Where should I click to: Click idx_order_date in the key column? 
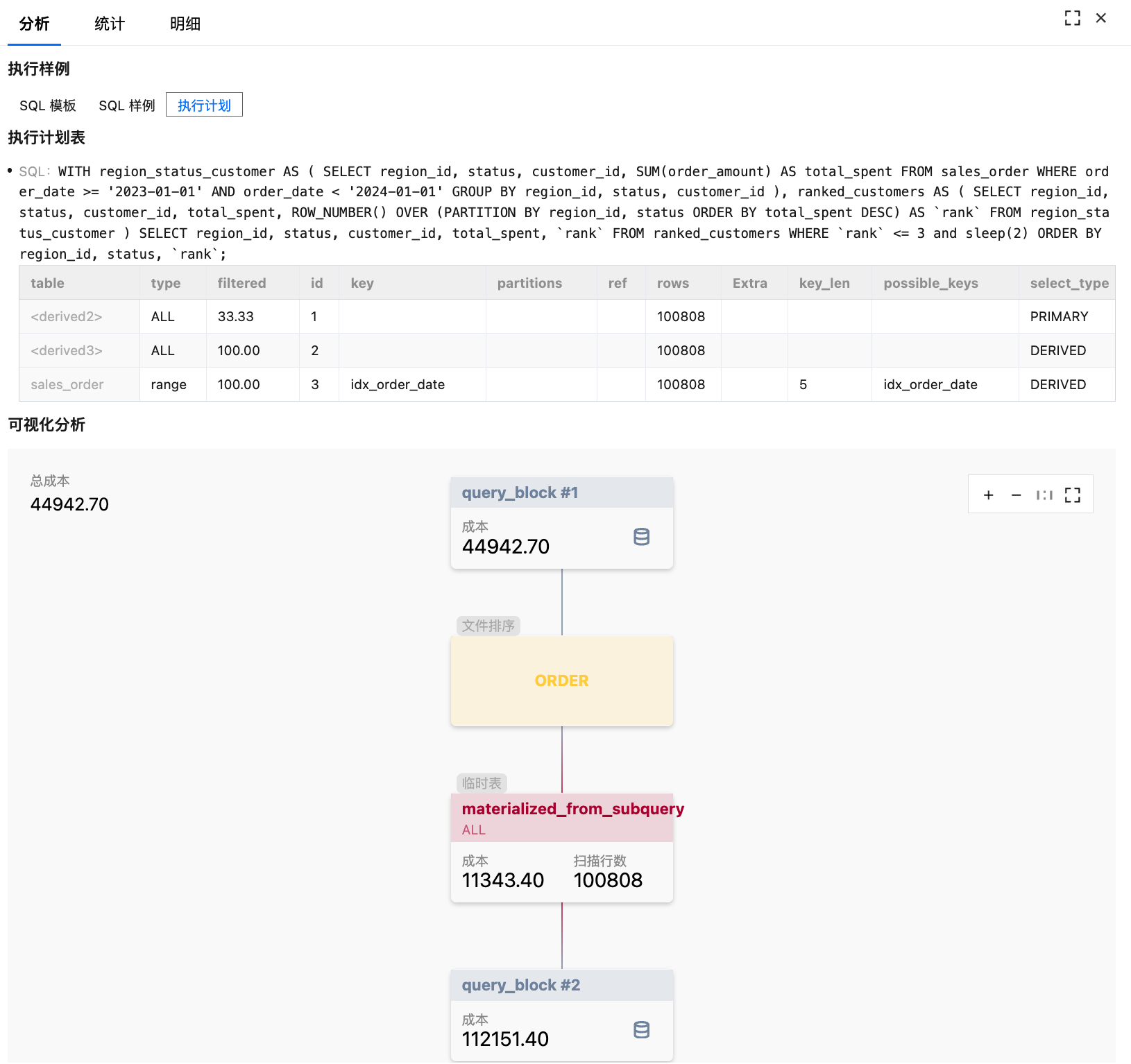[398, 384]
